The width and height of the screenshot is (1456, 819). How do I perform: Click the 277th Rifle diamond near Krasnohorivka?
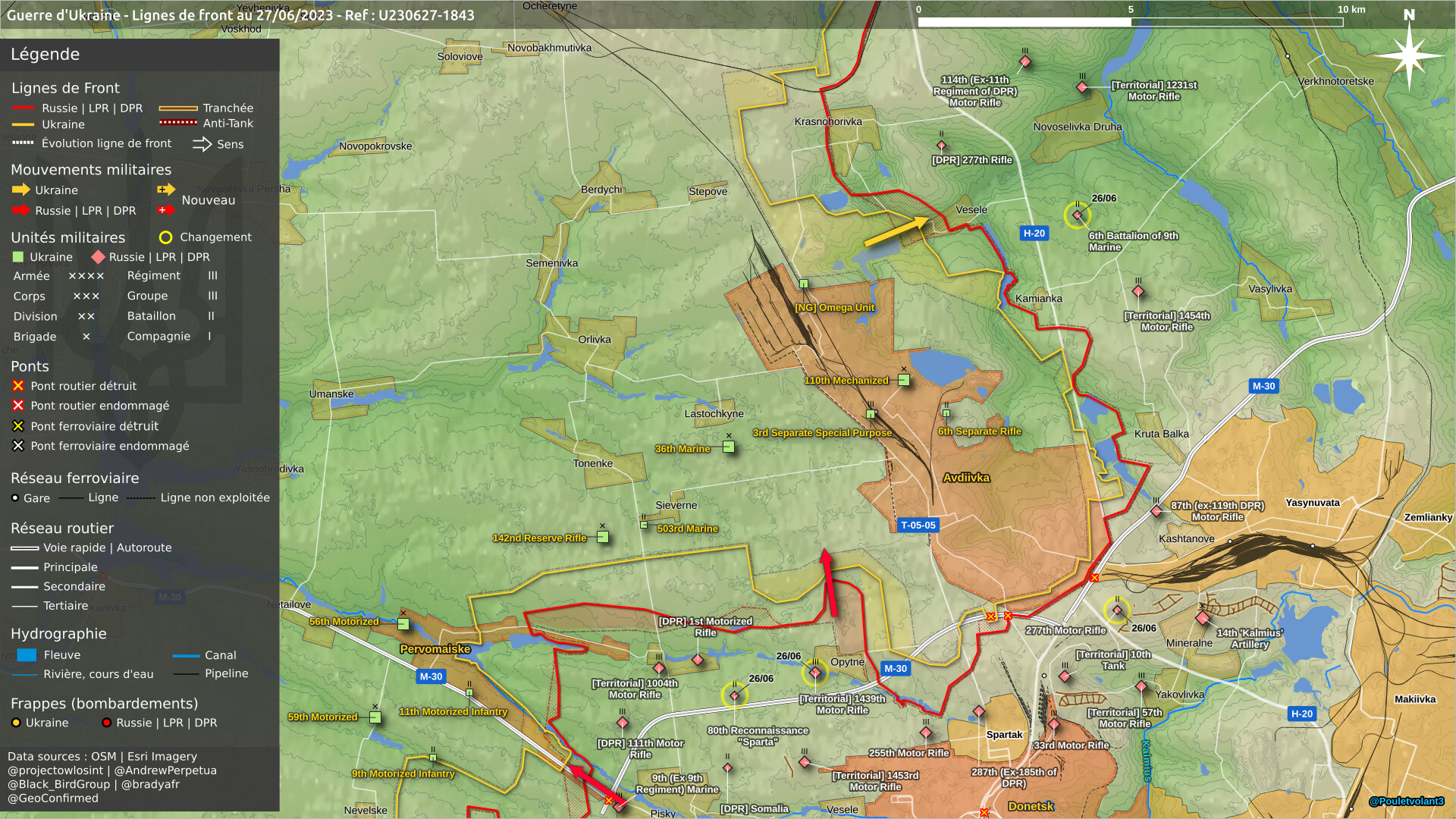tap(941, 145)
